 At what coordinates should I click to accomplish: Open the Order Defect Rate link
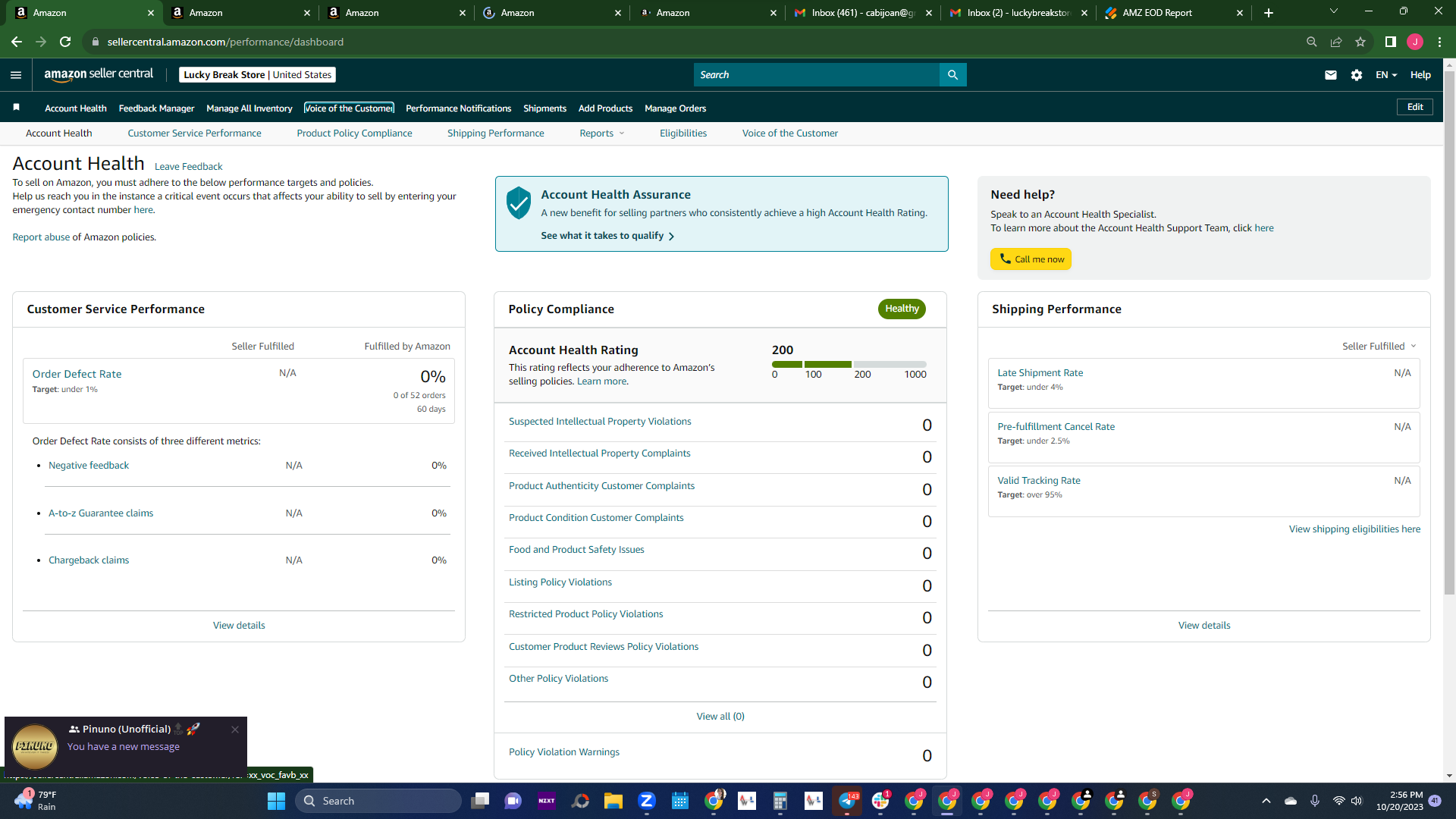77,375
